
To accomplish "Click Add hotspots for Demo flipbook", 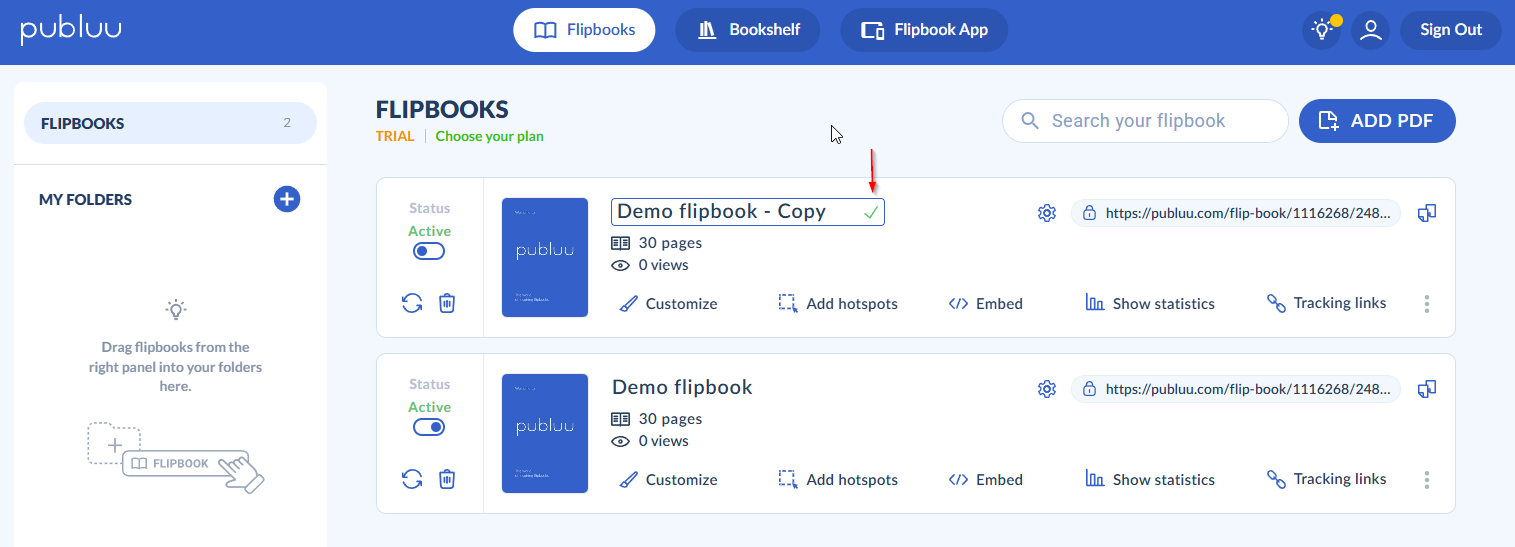I will pos(838,479).
